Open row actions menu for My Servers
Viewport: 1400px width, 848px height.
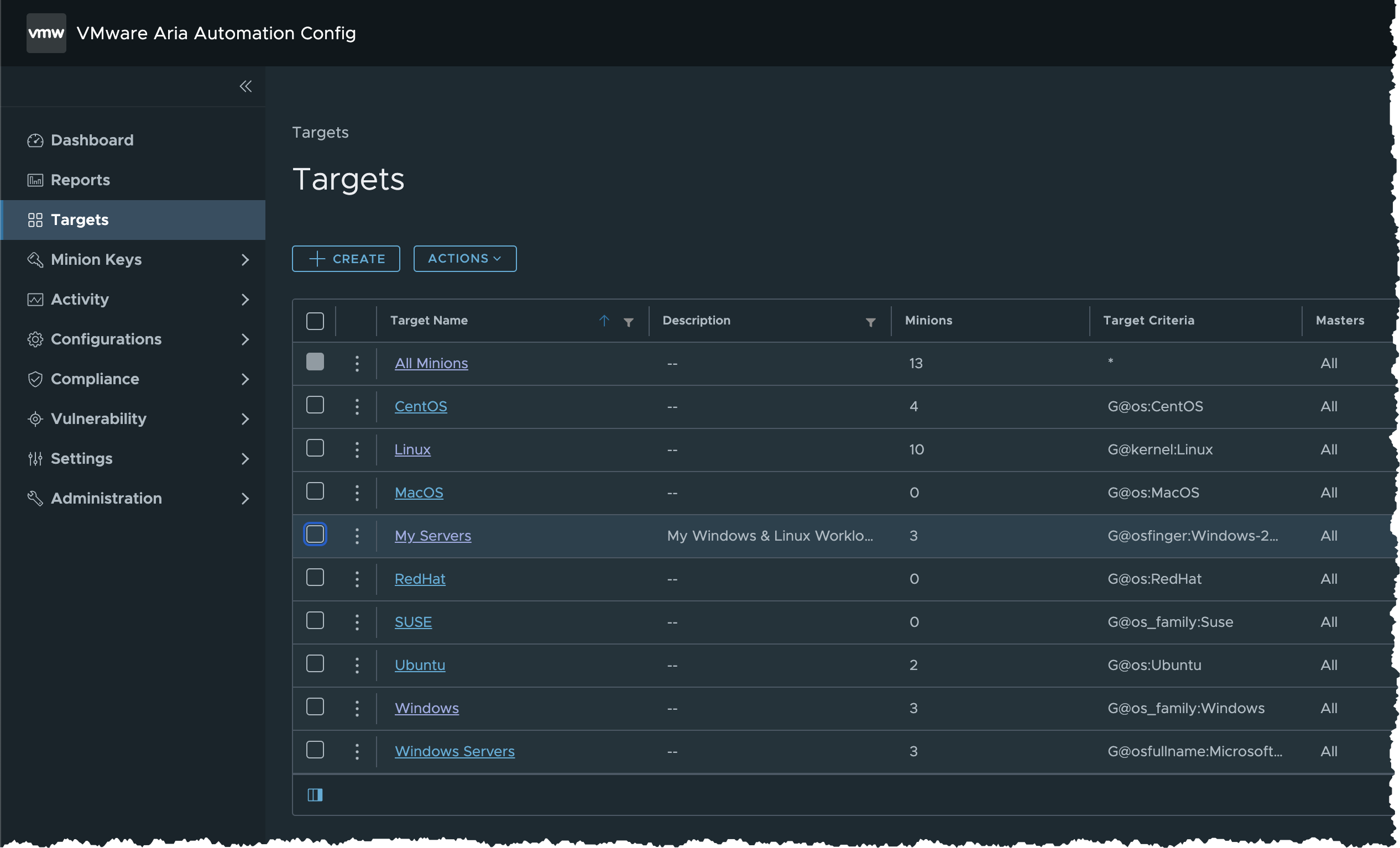(x=357, y=536)
